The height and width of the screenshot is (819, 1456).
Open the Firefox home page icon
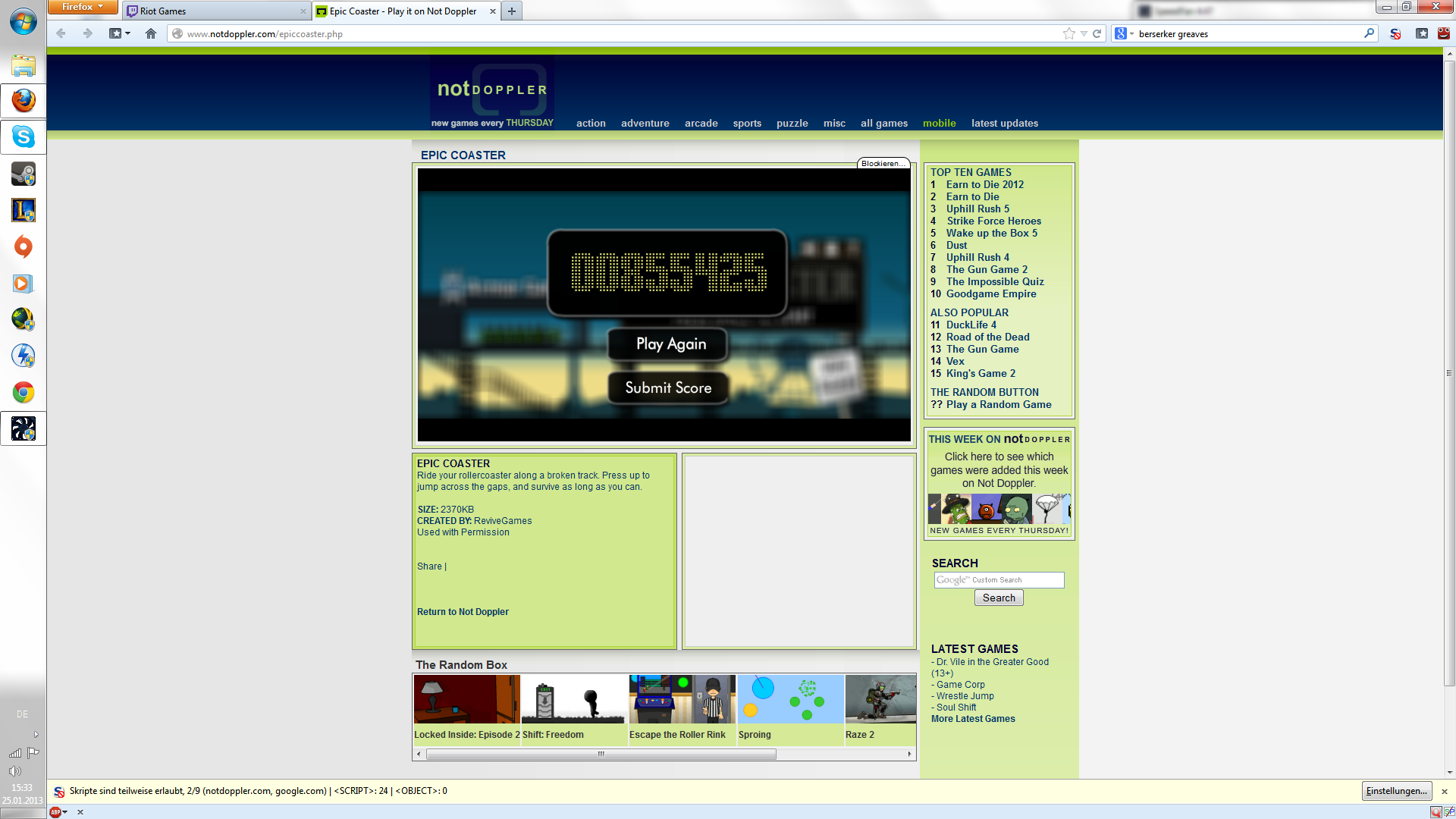(151, 33)
